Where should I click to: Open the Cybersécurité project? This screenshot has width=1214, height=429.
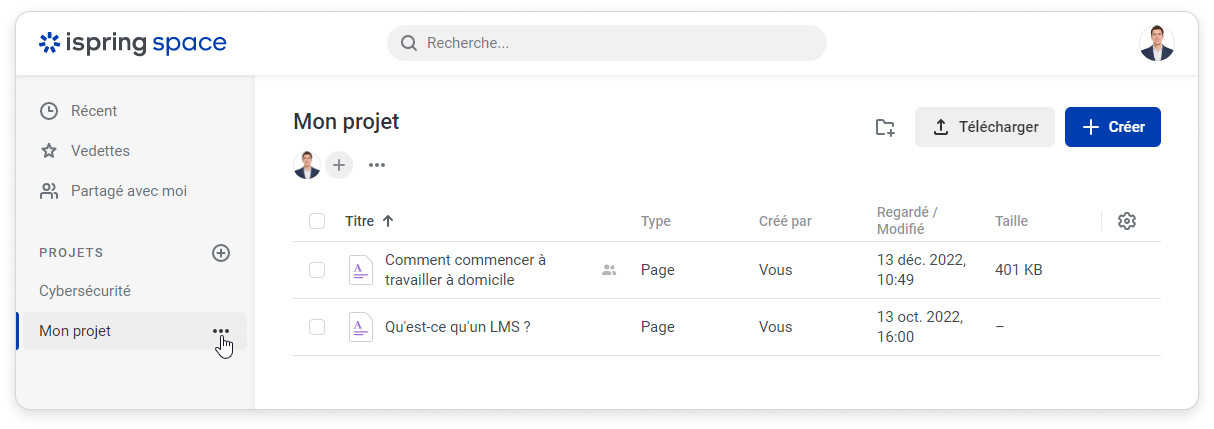click(85, 291)
